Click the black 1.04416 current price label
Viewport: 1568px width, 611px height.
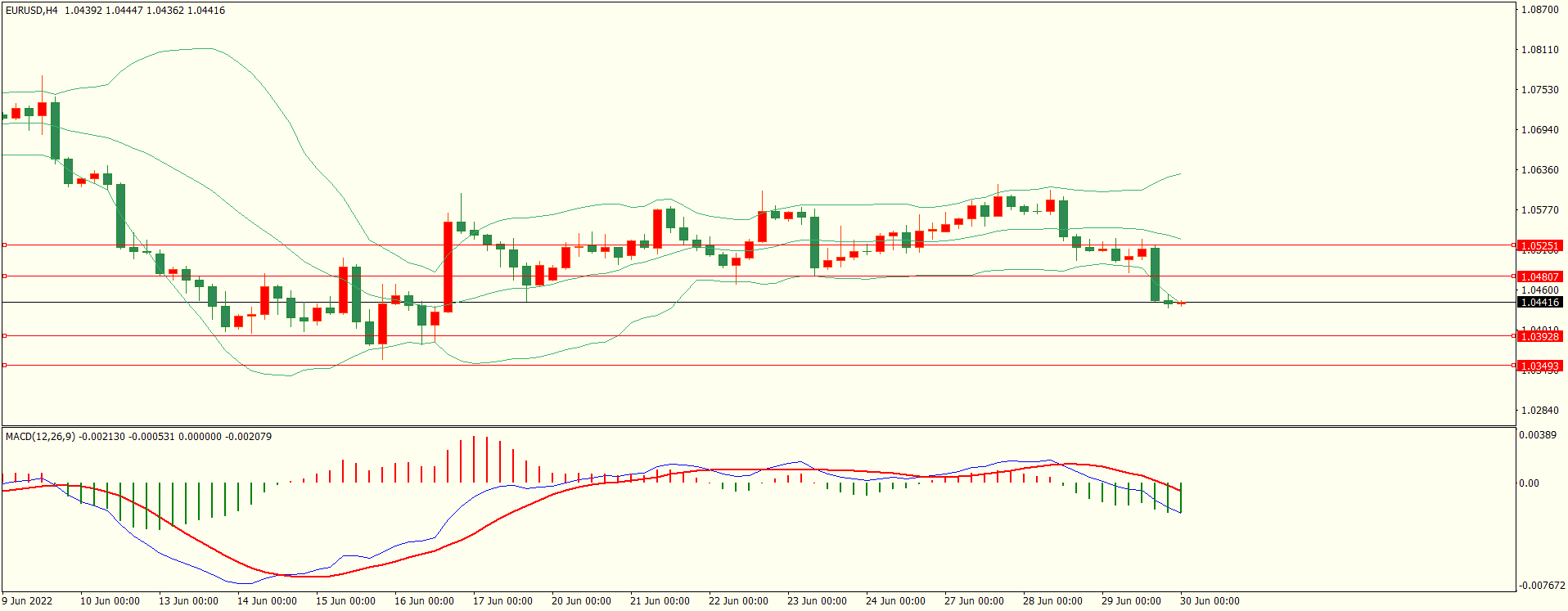[x=1539, y=303]
